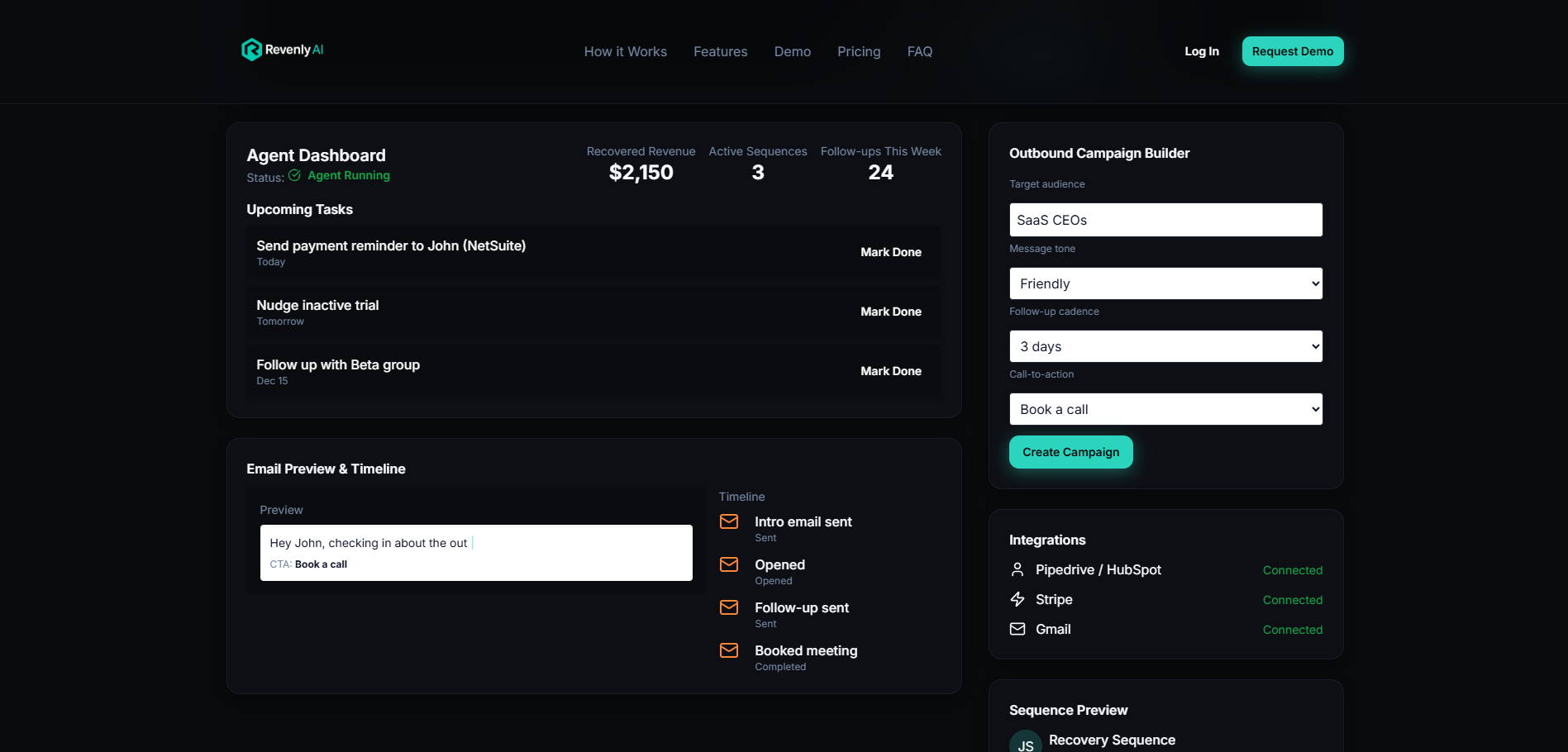The height and width of the screenshot is (752, 1568).
Task: Open the Call-to-action dropdown
Action: pyautogui.click(x=1165, y=408)
